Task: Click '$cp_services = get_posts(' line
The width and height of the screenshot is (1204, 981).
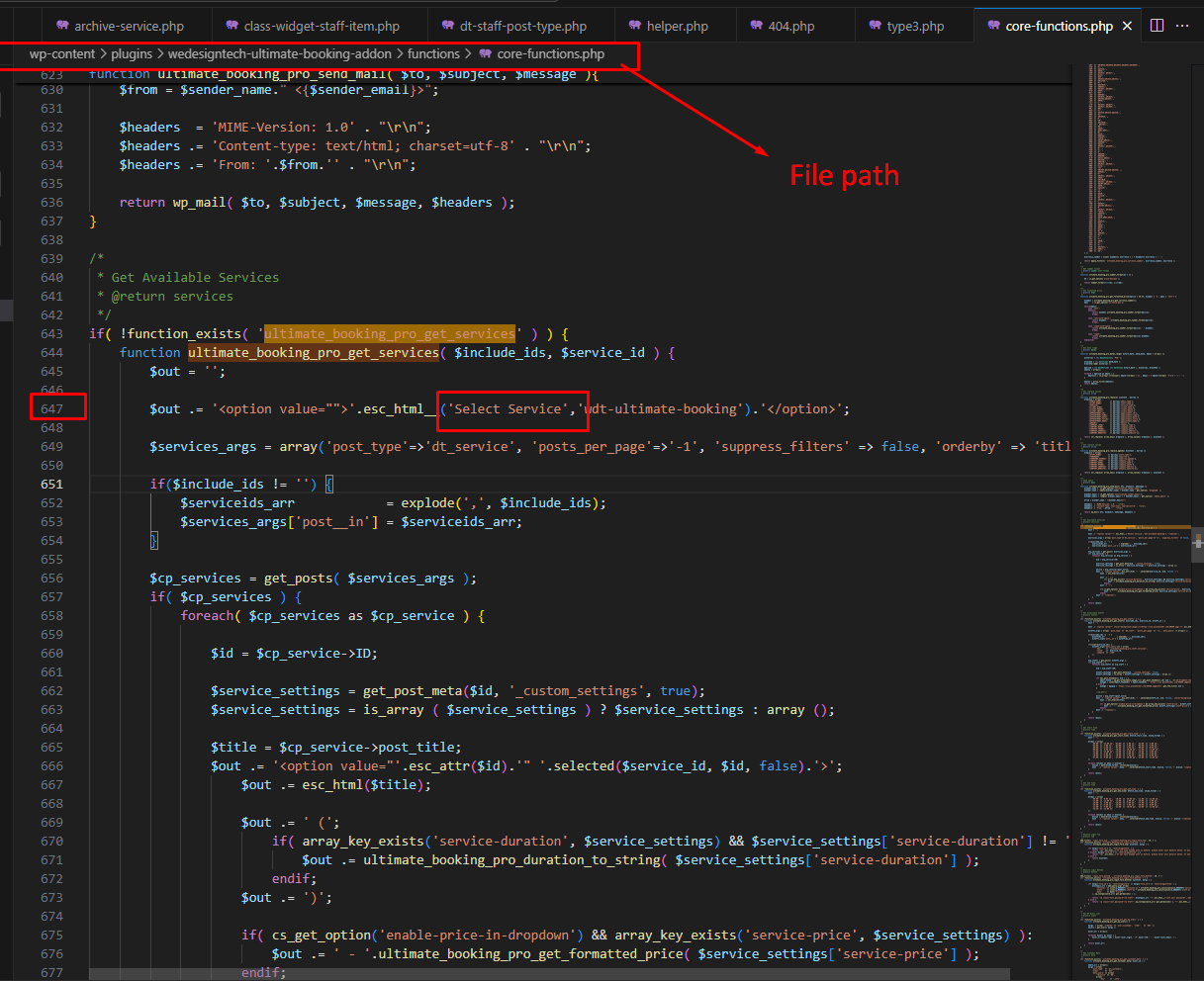Action: click(313, 578)
